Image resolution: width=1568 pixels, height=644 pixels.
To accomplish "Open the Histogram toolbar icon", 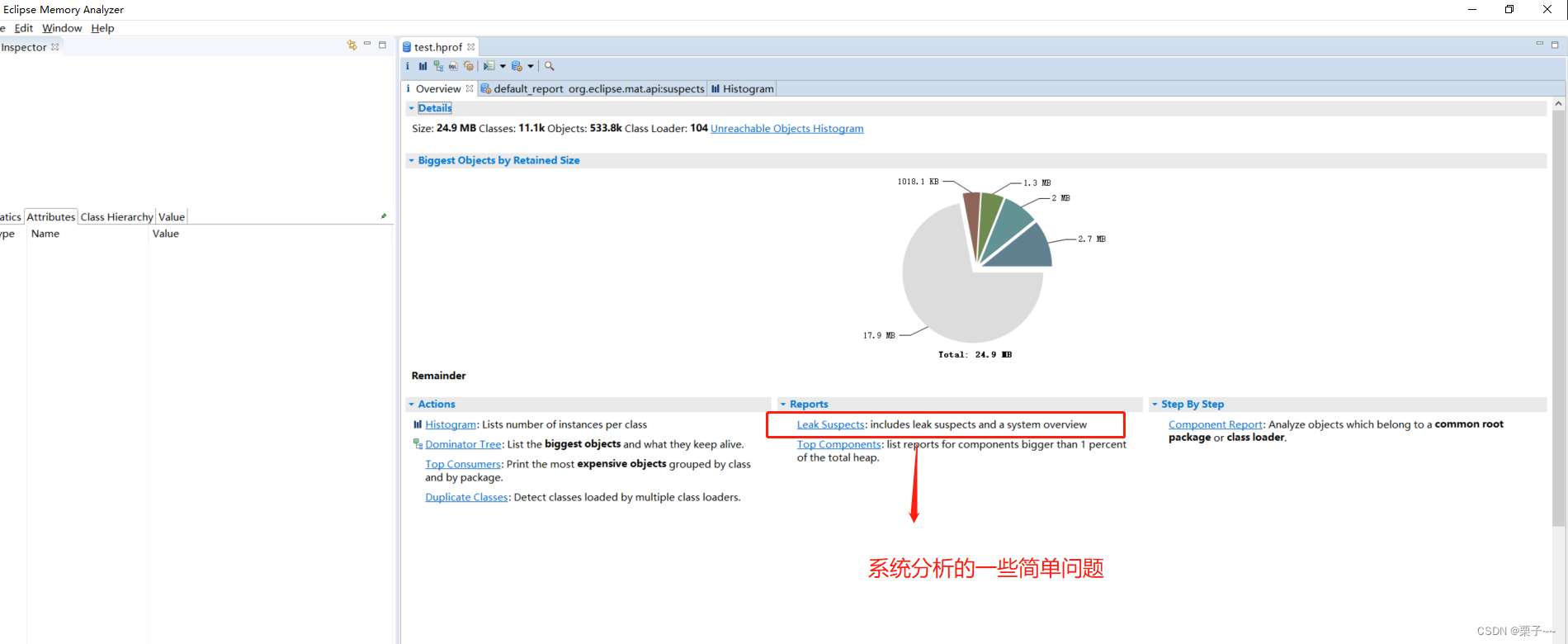I will [423, 66].
